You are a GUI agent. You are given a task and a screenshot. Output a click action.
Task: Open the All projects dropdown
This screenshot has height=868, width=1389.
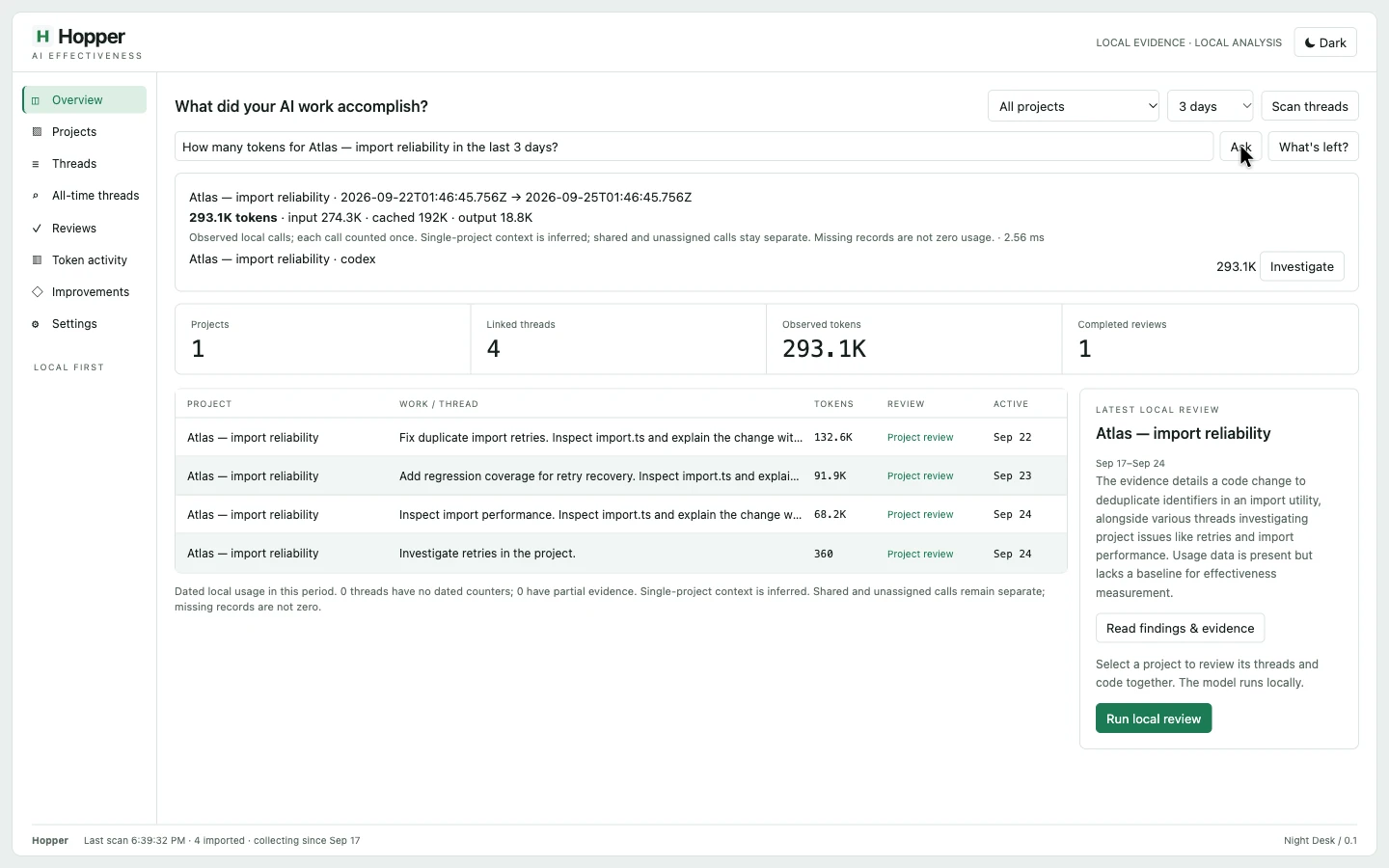1074,106
